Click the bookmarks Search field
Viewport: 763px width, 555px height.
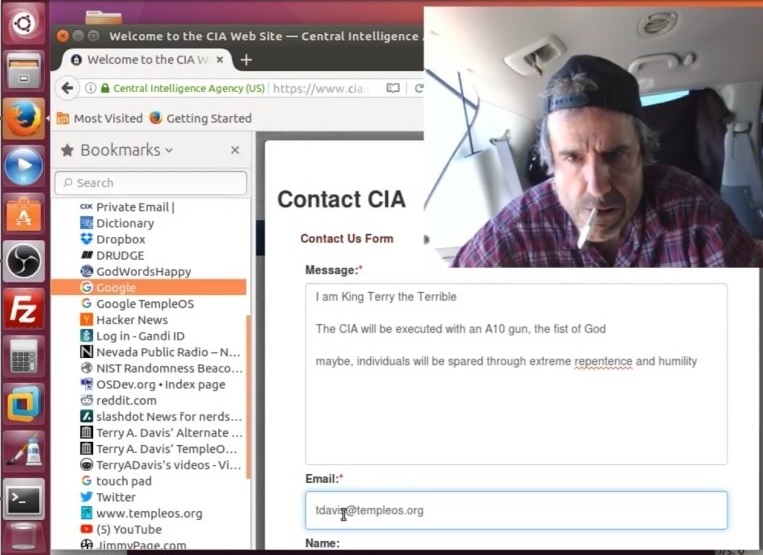tap(151, 183)
